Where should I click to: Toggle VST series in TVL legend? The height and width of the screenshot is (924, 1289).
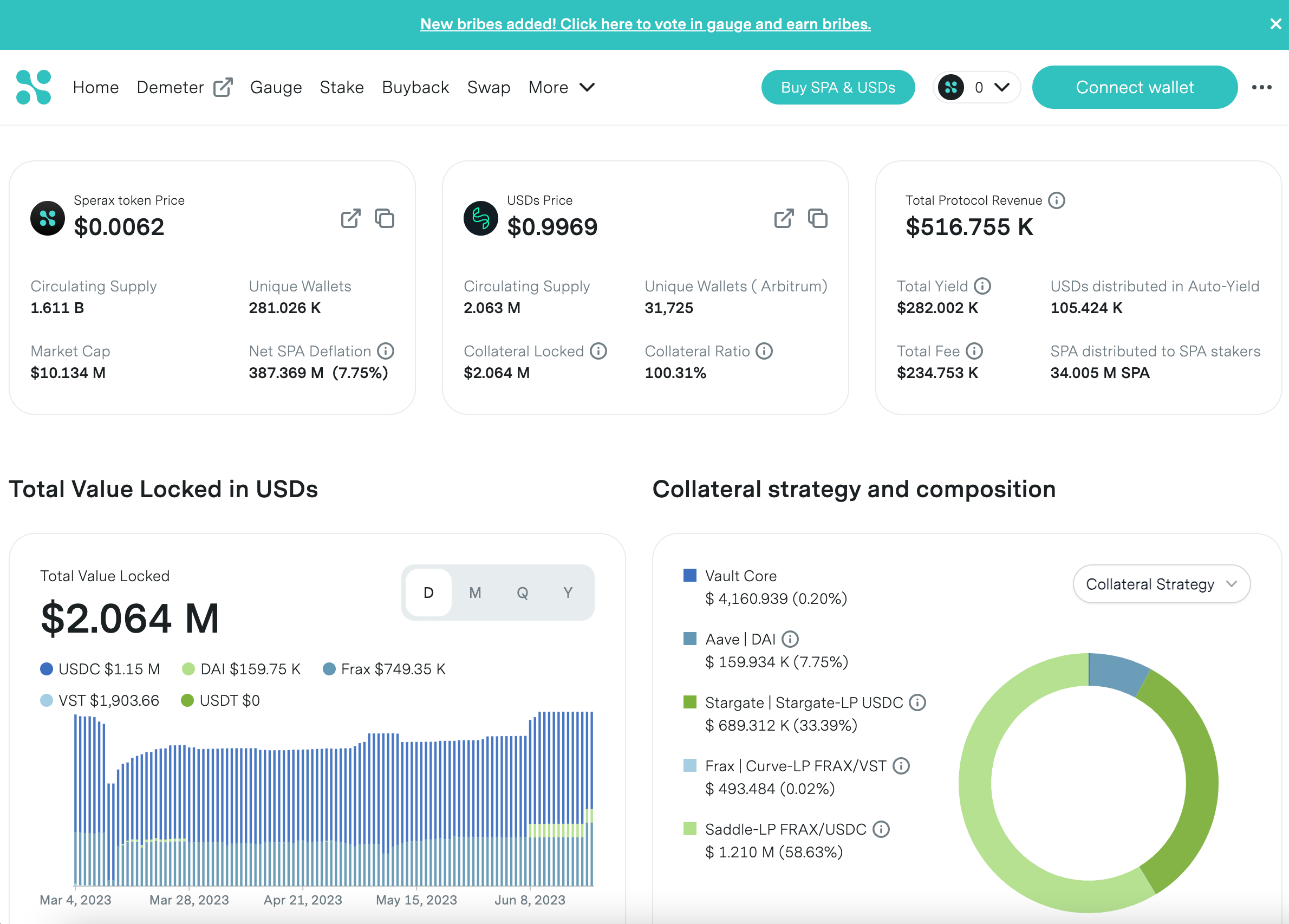coord(100,701)
